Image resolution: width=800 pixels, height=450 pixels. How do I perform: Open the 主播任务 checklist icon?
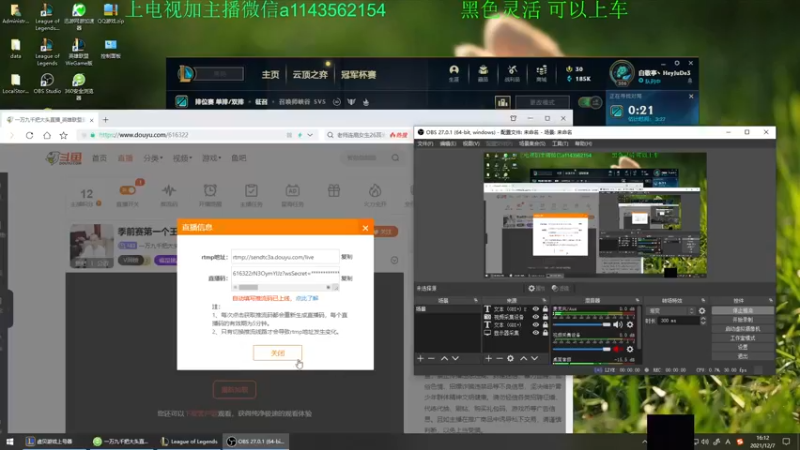(251, 191)
